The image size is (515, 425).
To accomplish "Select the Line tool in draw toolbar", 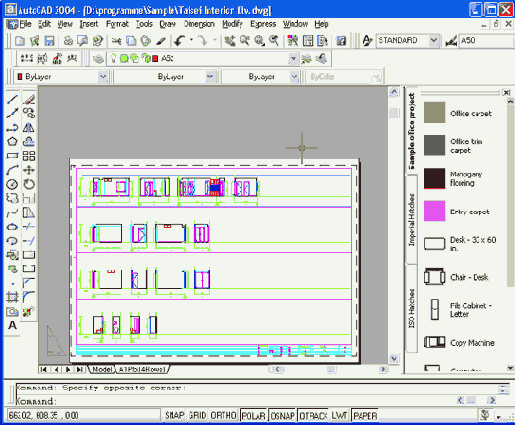I will coord(12,99).
